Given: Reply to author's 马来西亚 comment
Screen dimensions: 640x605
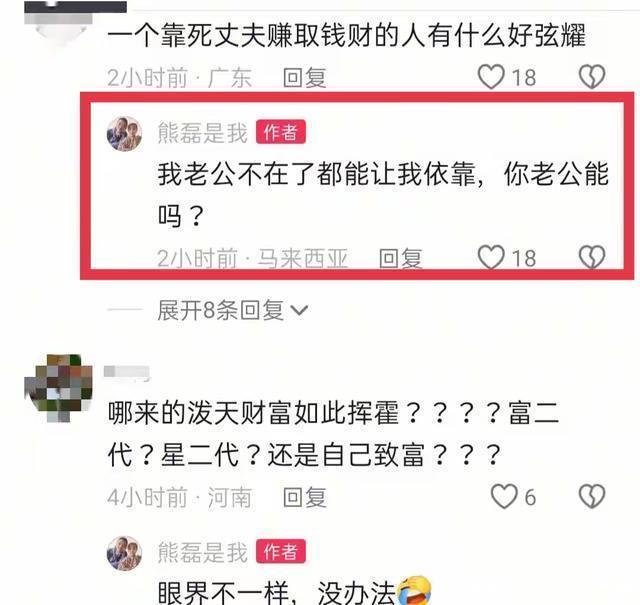Looking at the screenshot, I should [400, 258].
